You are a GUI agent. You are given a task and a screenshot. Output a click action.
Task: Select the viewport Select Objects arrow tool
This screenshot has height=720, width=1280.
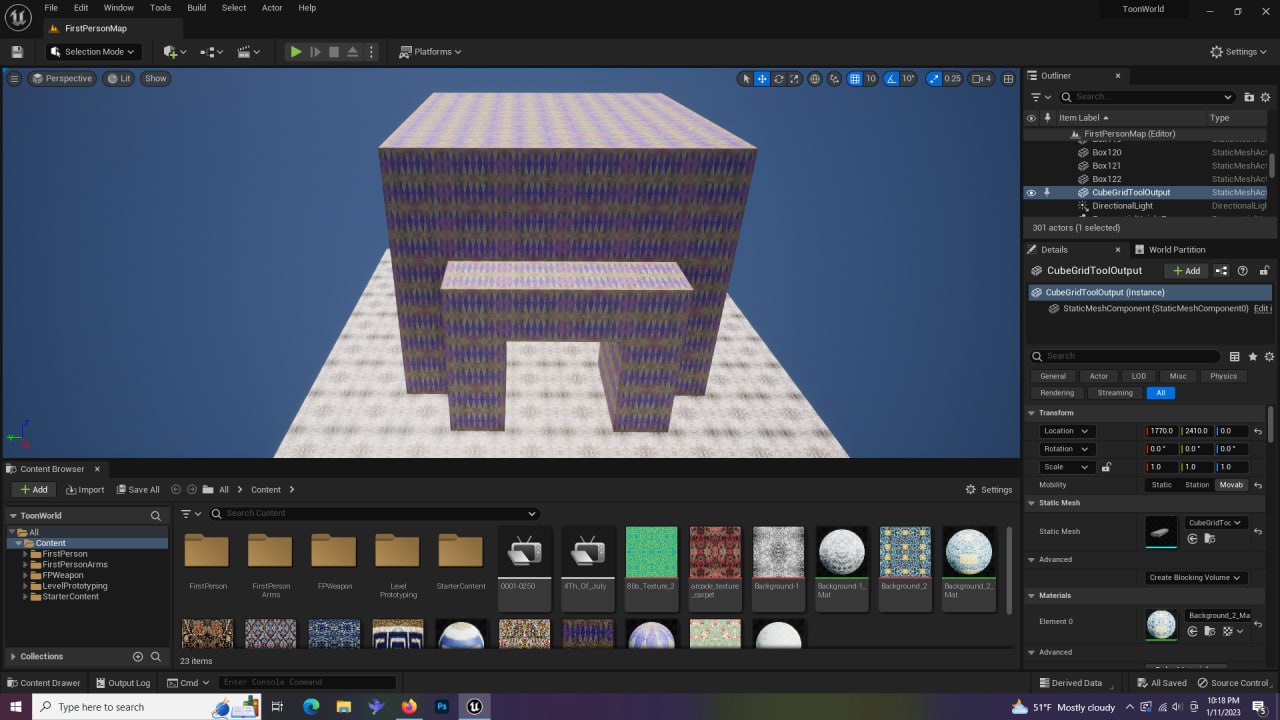point(745,79)
